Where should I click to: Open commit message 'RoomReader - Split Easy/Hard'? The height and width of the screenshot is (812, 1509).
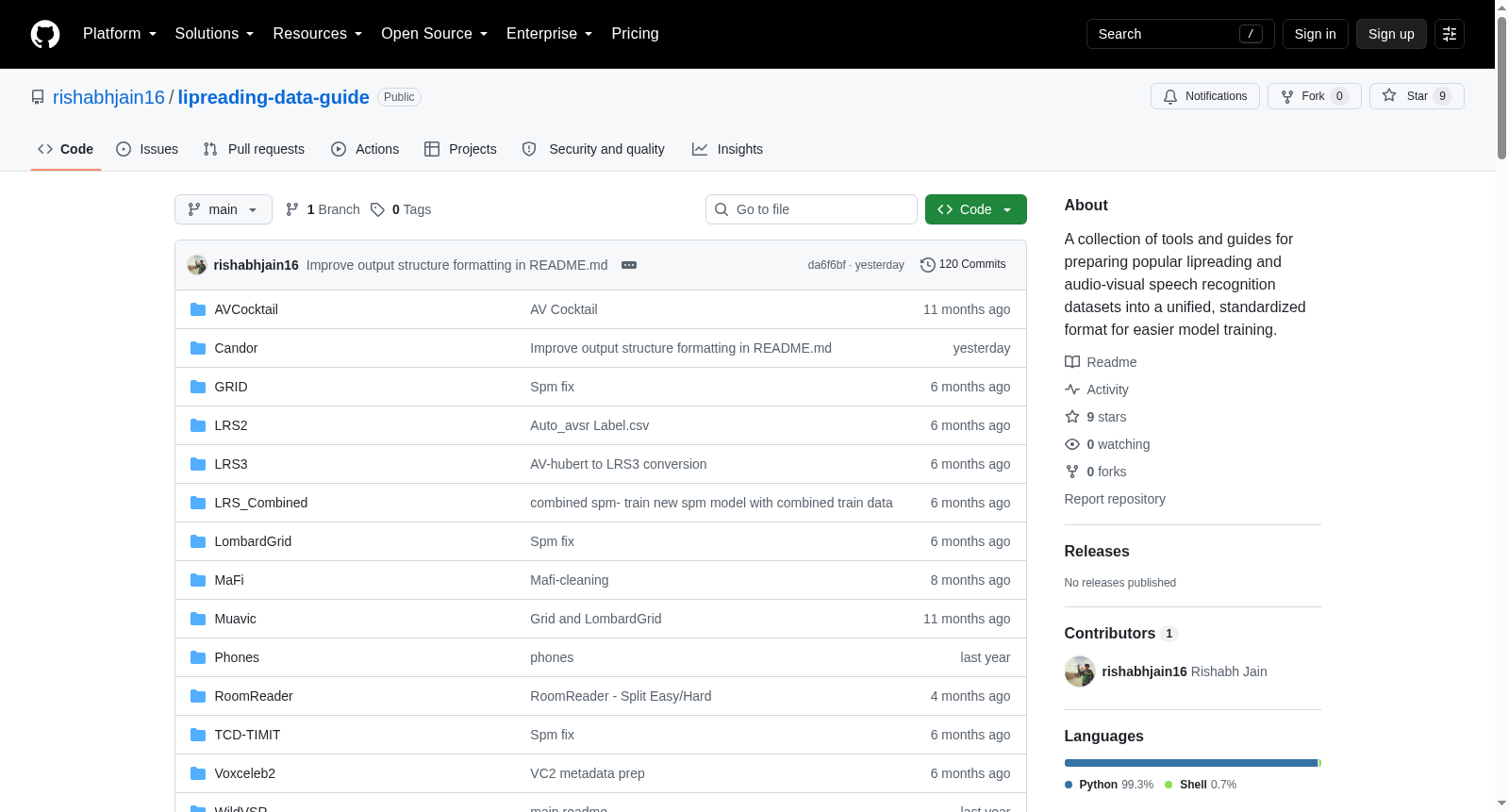coord(621,696)
